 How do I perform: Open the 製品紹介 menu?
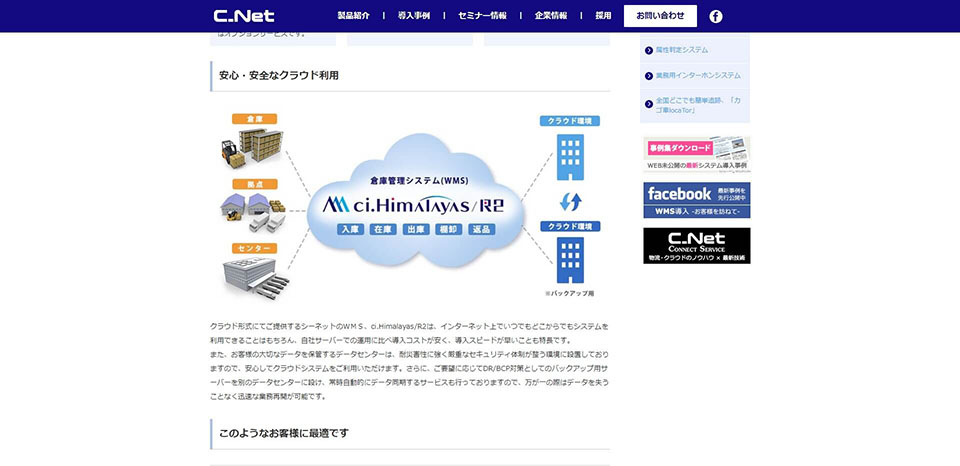click(353, 16)
